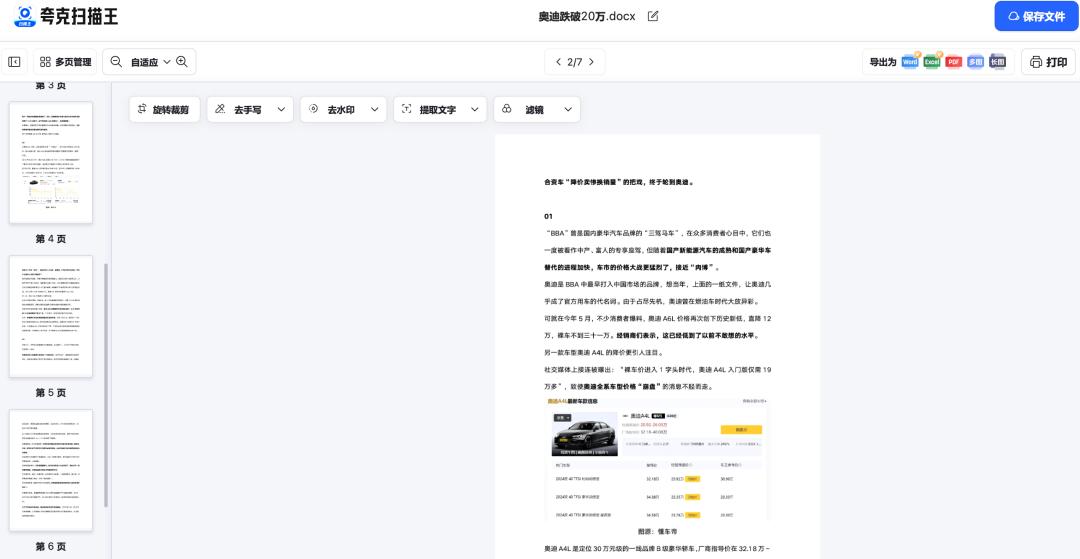The height and width of the screenshot is (559, 1080).
Task: Export document as Excel
Action: click(x=932, y=62)
